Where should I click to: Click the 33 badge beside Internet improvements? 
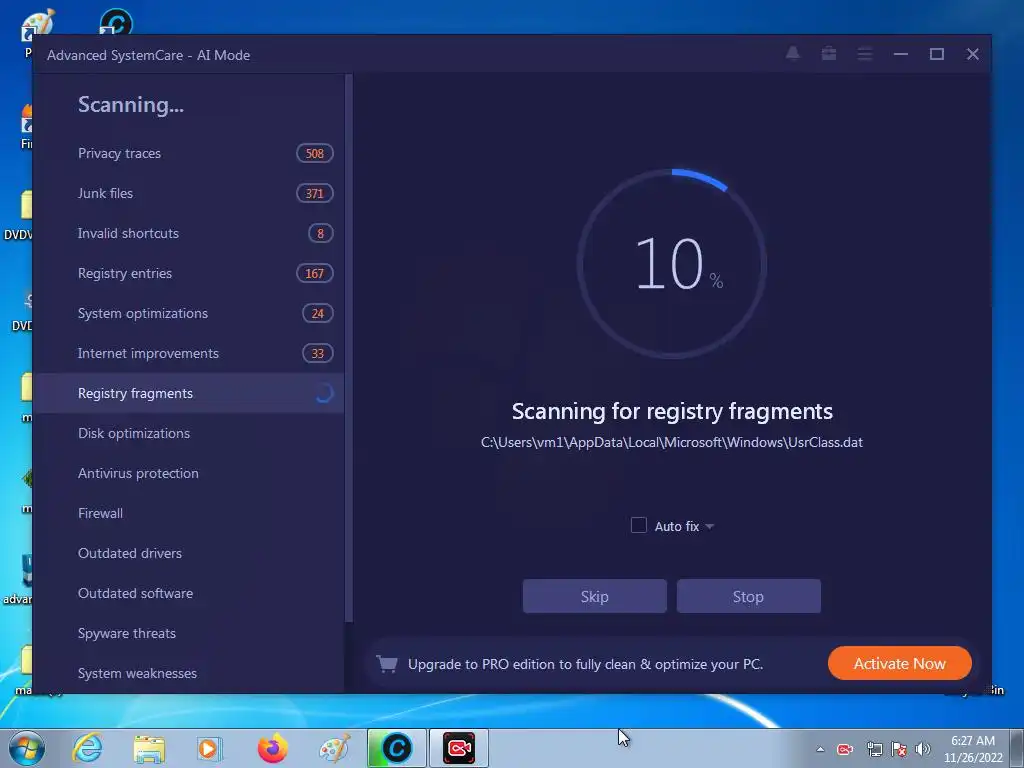(318, 353)
